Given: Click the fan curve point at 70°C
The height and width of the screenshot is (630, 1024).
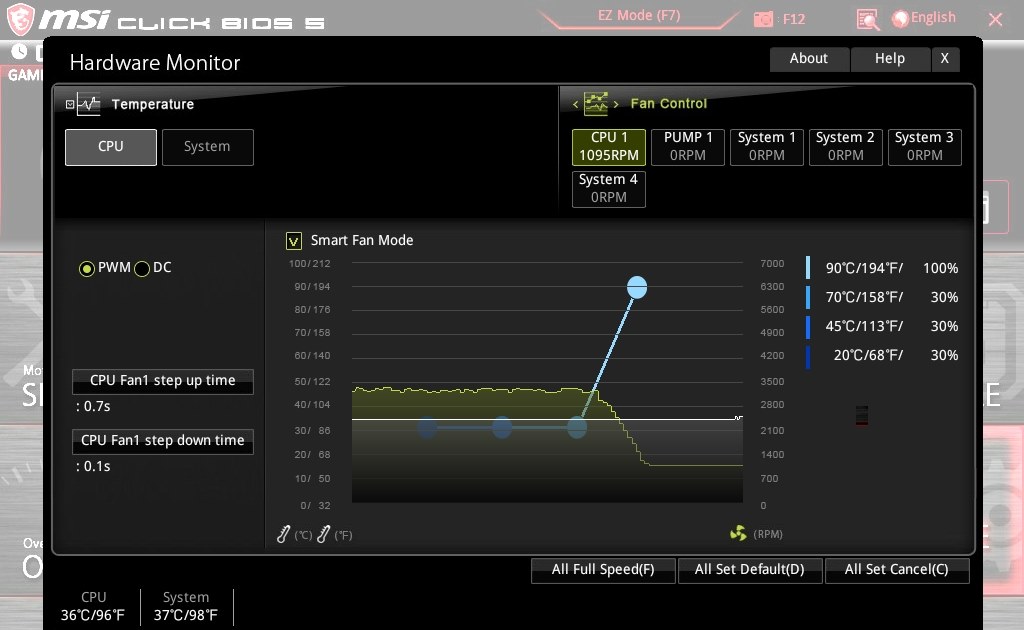Looking at the screenshot, I should click(577, 428).
